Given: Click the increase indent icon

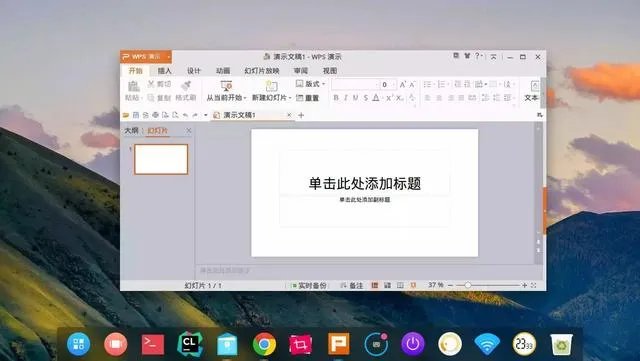Looking at the screenshot, I should click(467, 84).
